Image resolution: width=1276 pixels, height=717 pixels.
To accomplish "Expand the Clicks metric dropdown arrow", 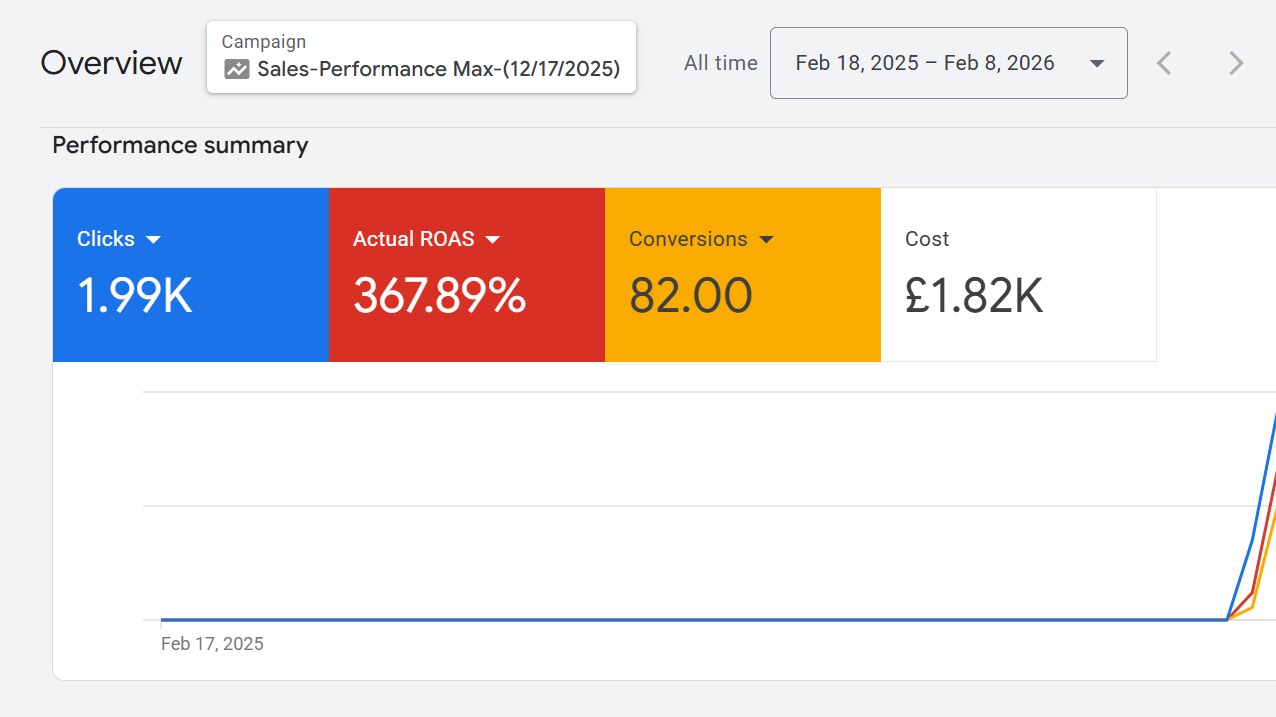I will pyautogui.click(x=153, y=240).
